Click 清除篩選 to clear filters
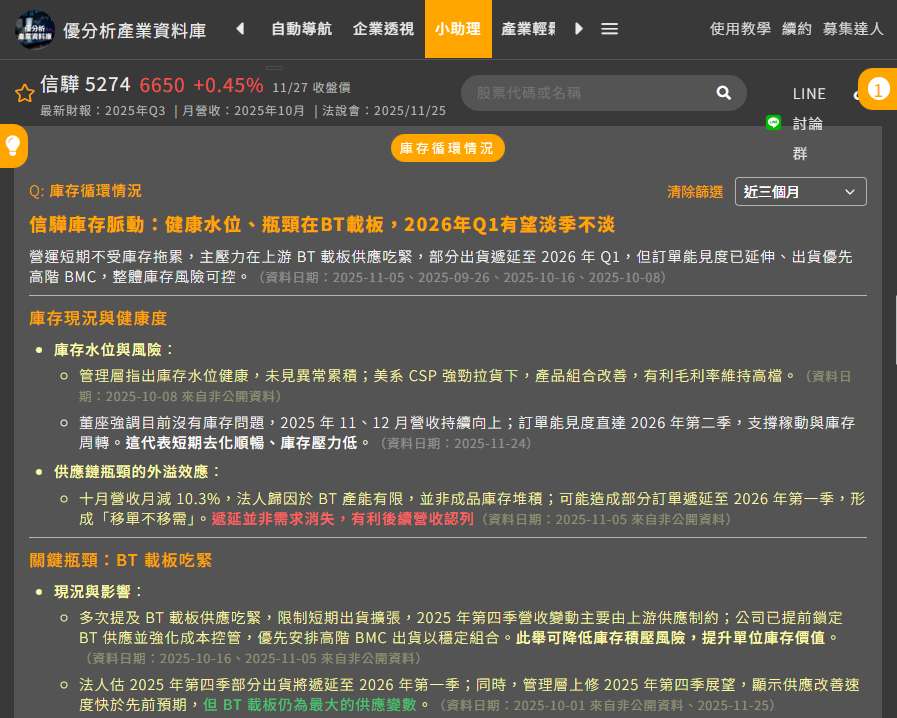 coord(695,192)
